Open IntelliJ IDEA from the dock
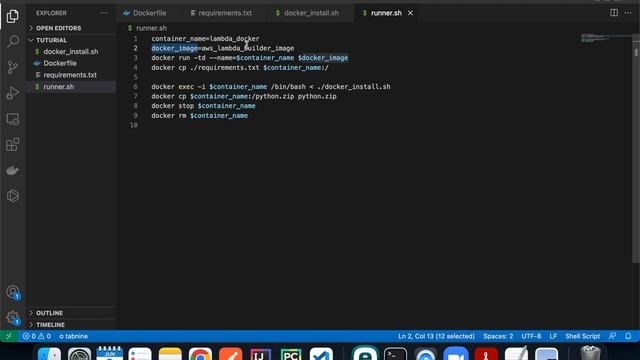 (x=260, y=353)
